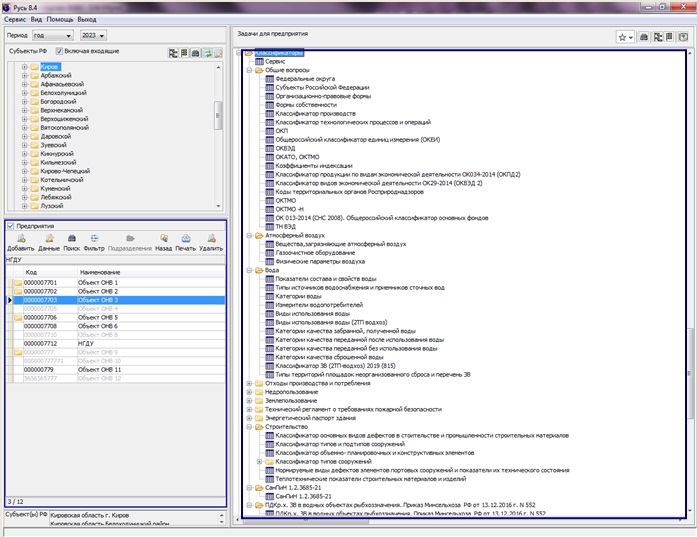Uncheck the Предприятия checkbox
The image size is (697, 537).
pyautogui.click(x=11, y=227)
